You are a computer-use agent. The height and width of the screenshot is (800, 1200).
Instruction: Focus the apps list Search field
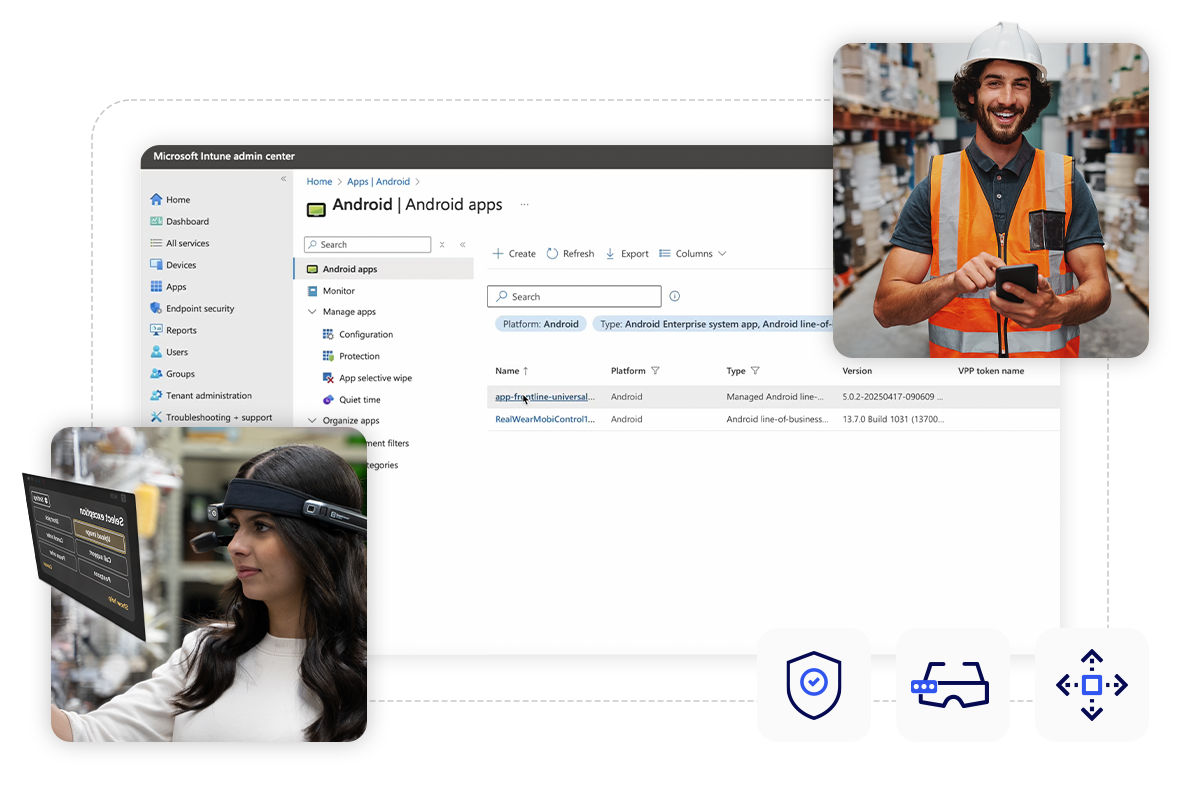(574, 296)
